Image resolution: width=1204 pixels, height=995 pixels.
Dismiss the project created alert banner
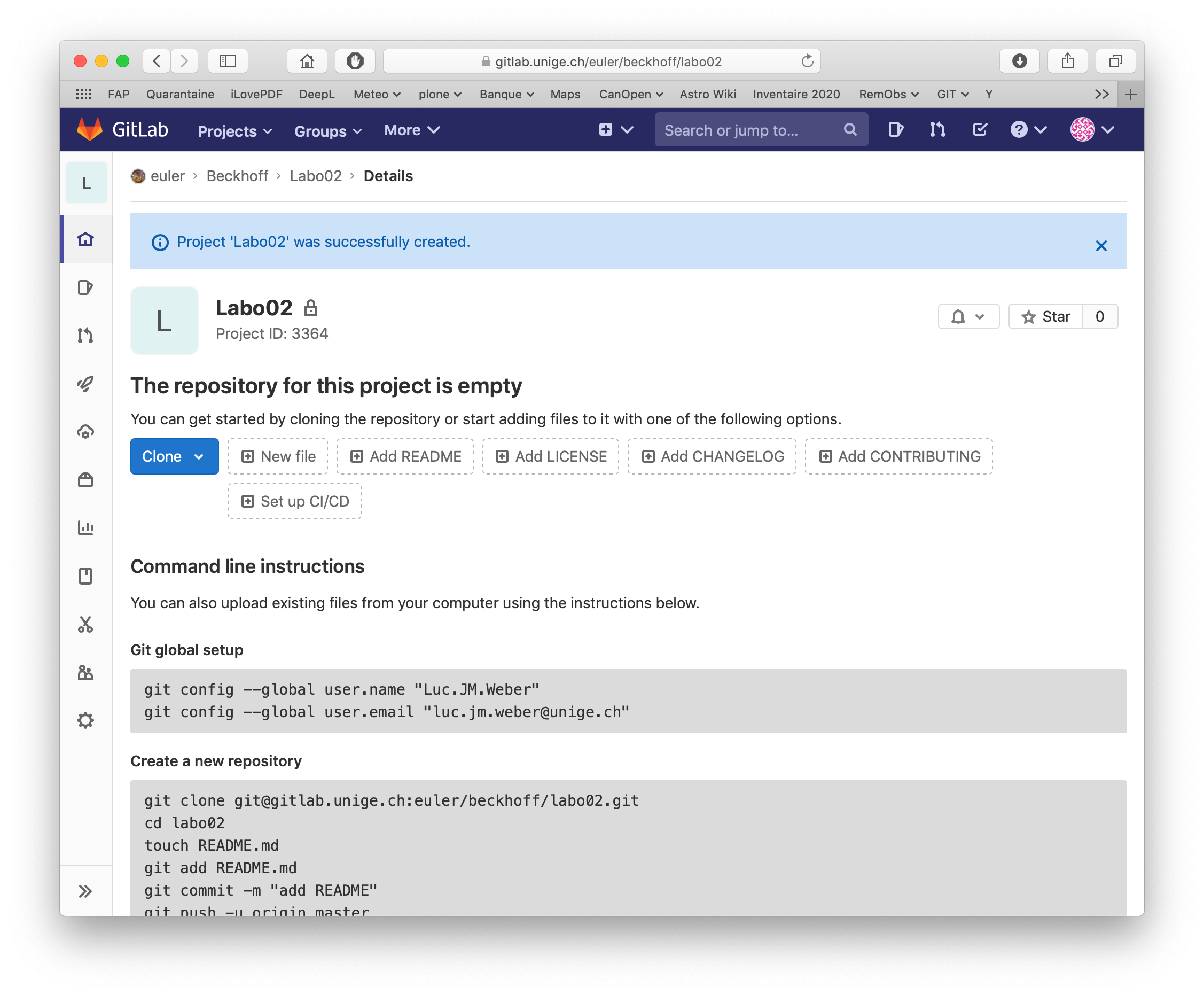click(1101, 246)
